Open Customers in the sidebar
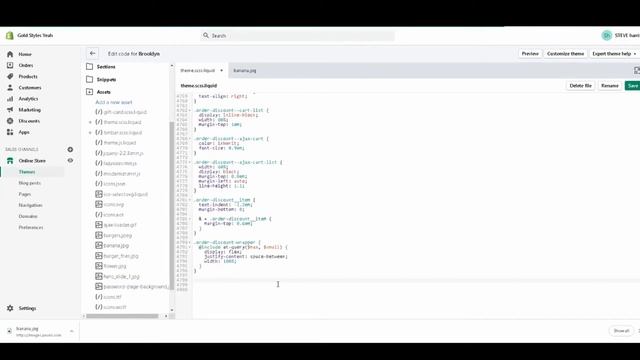Image resolution: width=640 pixels, height=360 pixels. coord(30,88)
